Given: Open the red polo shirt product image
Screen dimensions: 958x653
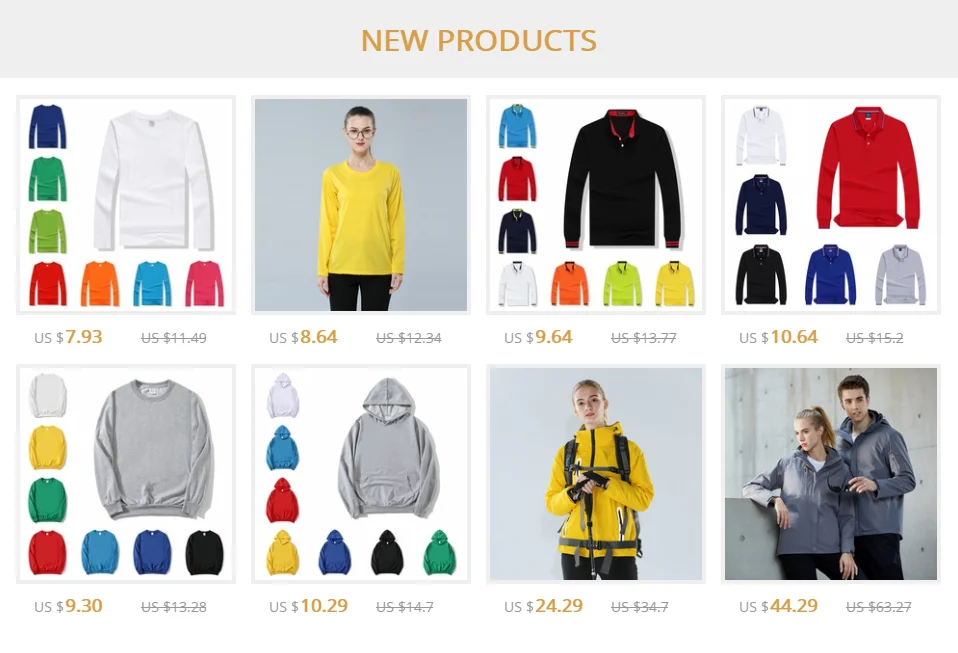Looking at the screenshot, I should (x=831, y=205).
